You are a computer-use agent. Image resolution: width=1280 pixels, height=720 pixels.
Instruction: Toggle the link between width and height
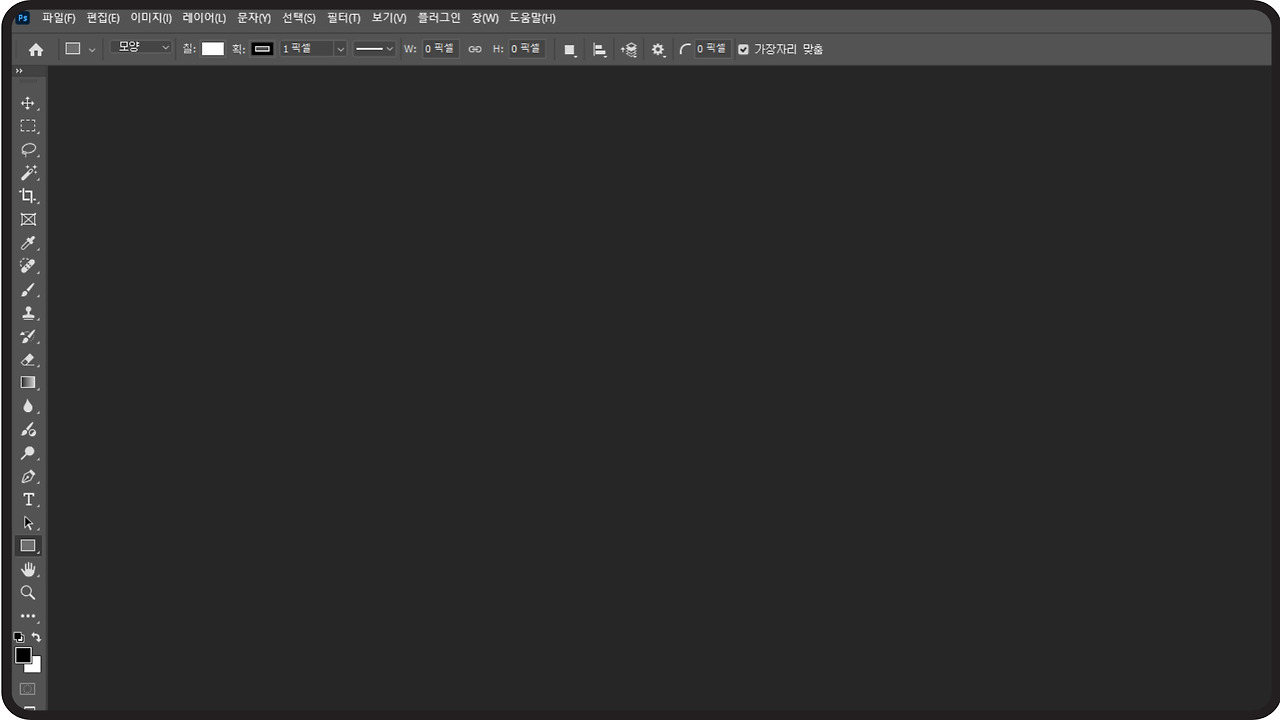(x=475, y=49)
